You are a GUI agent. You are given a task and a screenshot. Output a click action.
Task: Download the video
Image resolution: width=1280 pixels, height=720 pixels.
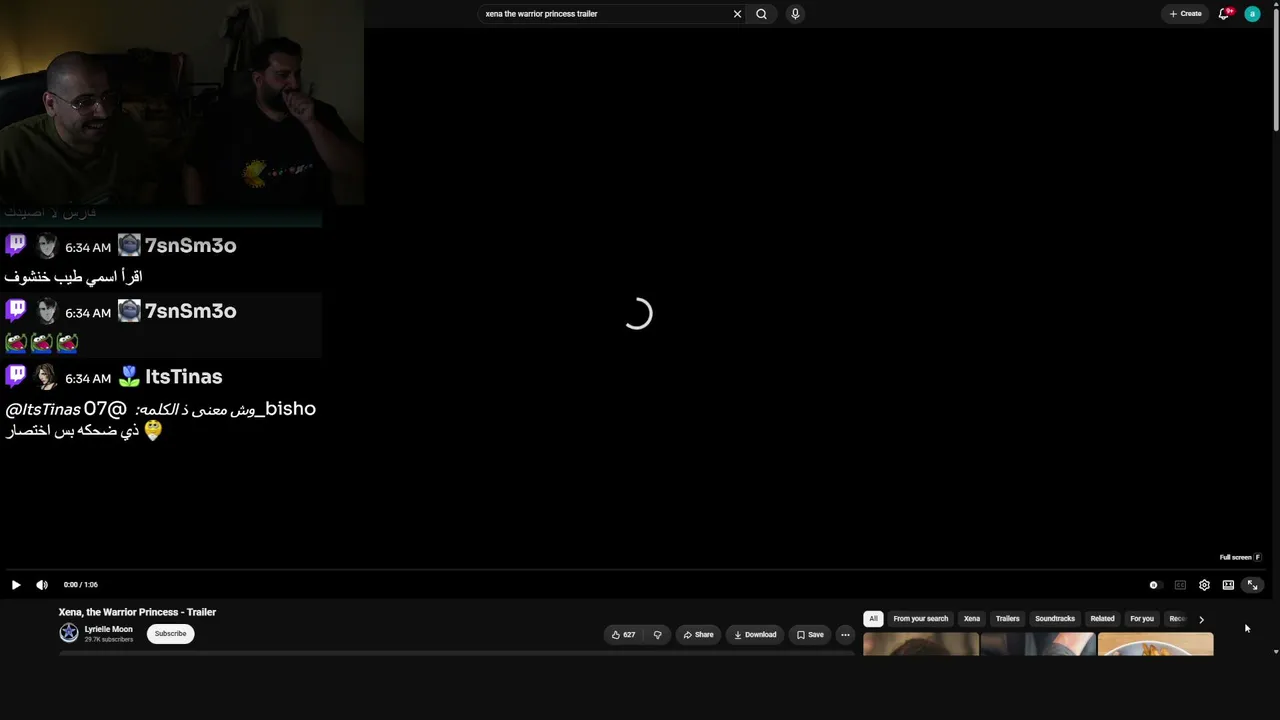tap(755, 635)
